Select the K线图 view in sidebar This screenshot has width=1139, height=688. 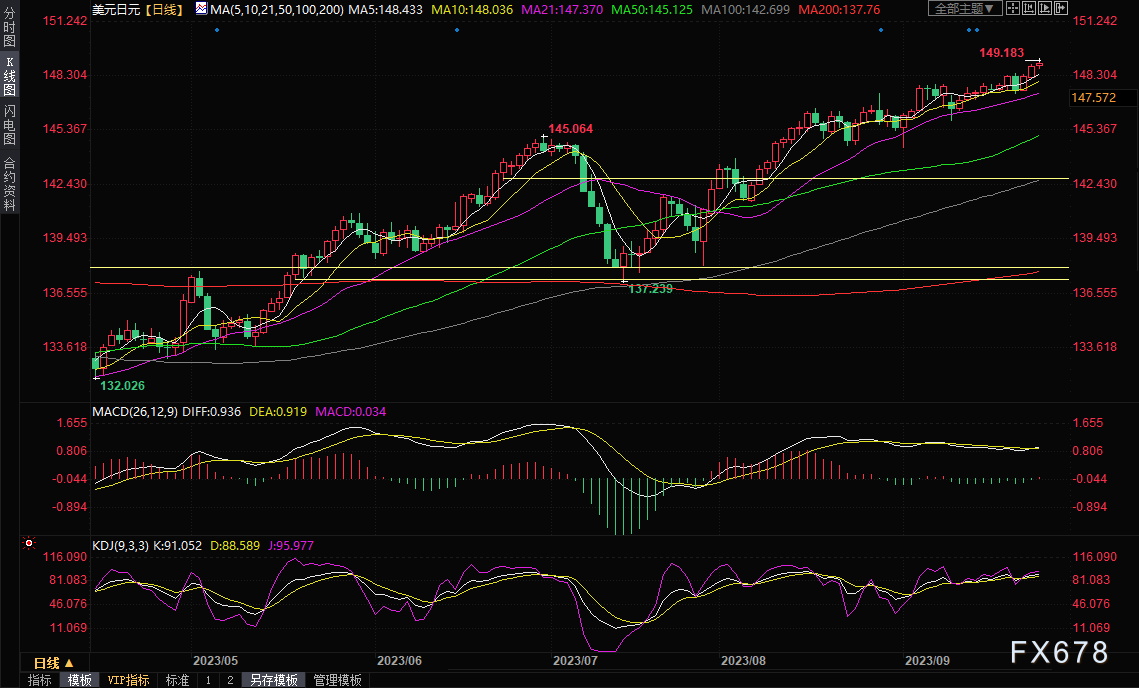click(x=9, y=76)
